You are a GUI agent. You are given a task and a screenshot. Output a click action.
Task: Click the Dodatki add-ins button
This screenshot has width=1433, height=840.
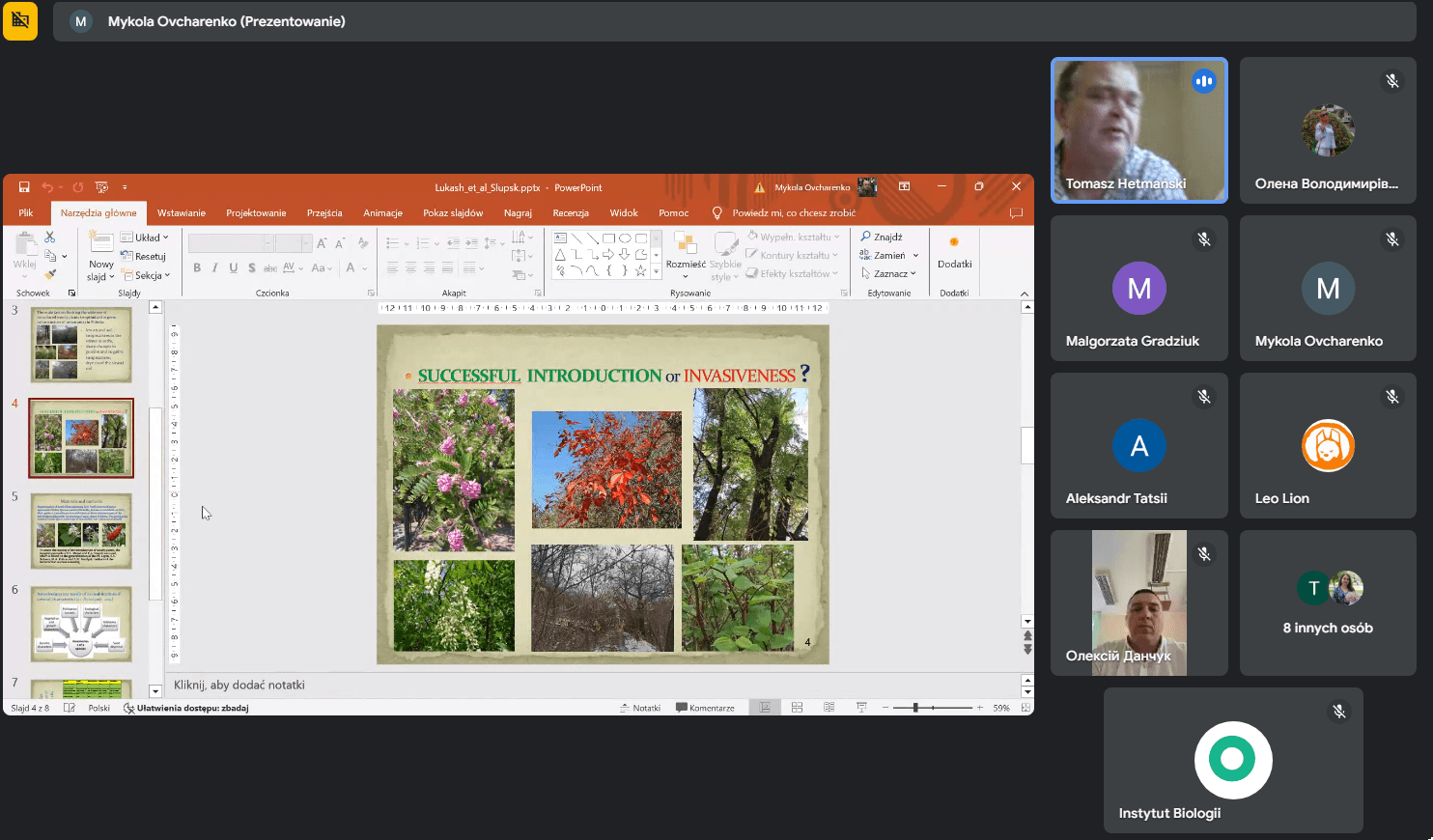[x=954, y=253]
